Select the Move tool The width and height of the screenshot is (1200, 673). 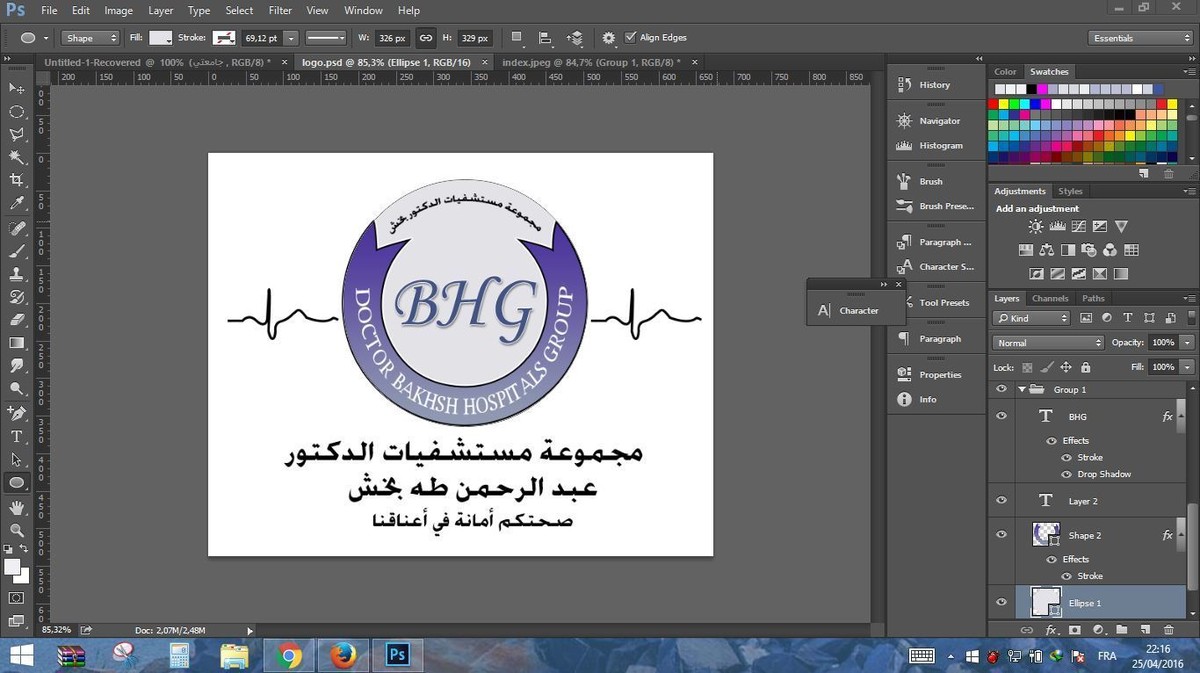tap(17, 89)
